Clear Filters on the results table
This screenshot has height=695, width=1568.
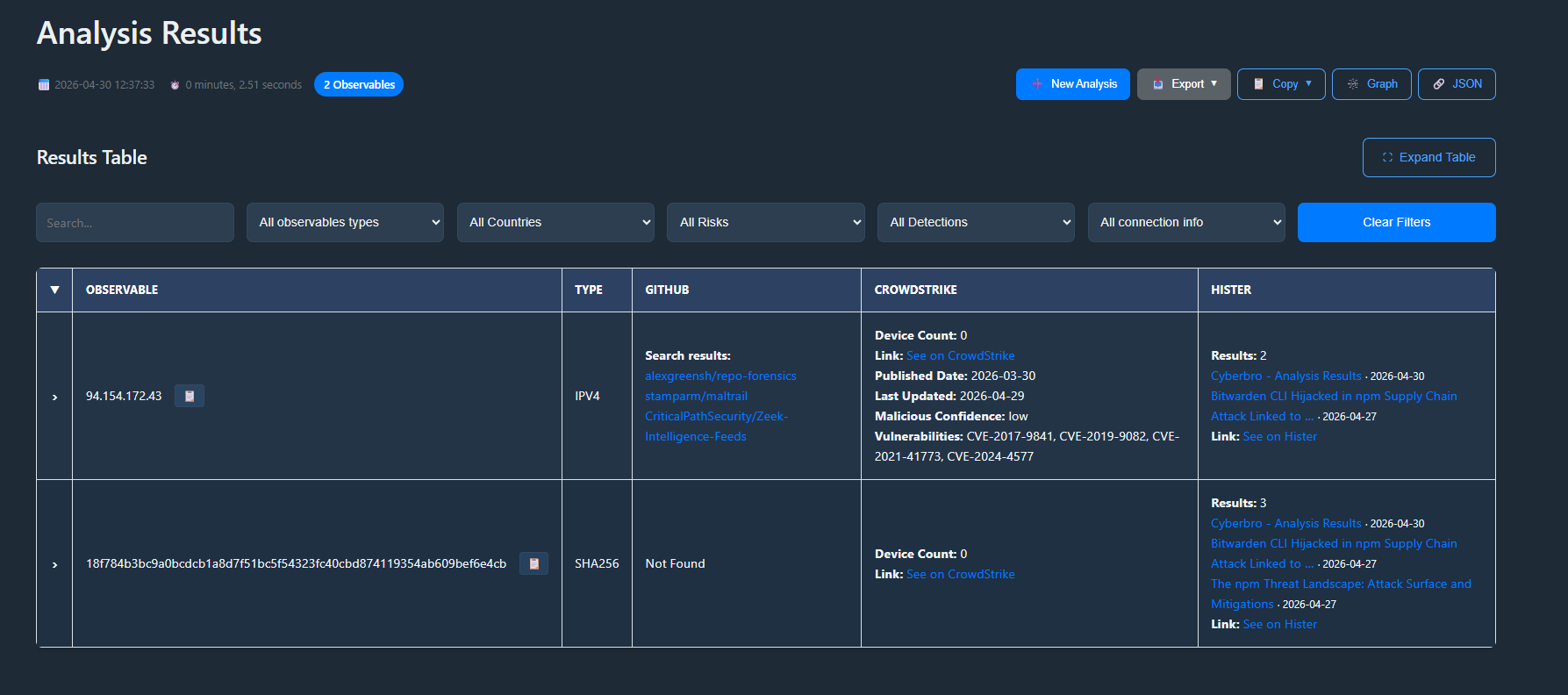click(1396, 222)
